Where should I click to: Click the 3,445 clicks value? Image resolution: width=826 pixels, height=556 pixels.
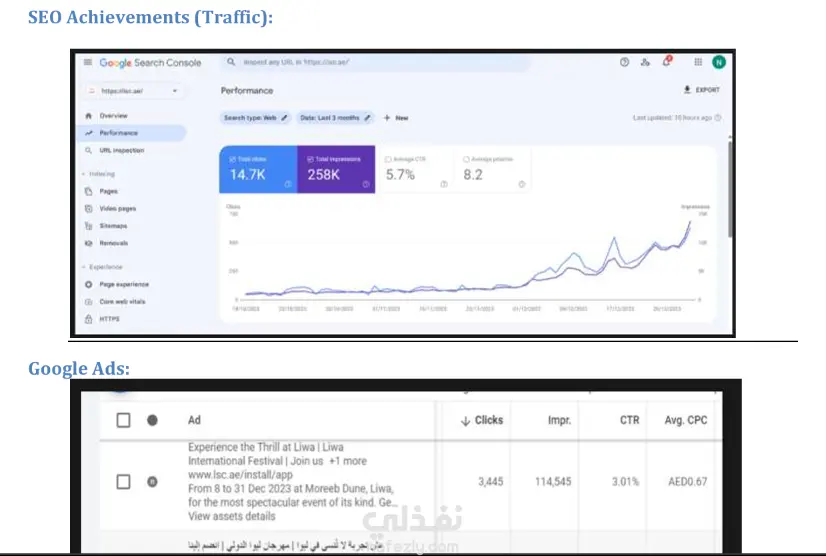pyautogui.click(x=490, y=481)
